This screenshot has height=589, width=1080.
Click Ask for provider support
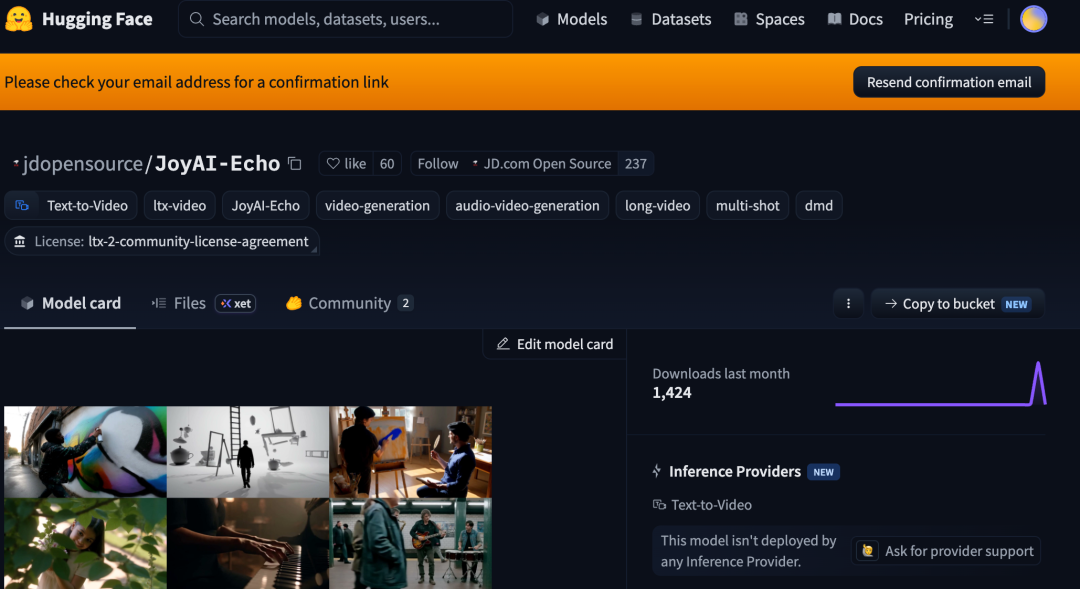point(945,551)
